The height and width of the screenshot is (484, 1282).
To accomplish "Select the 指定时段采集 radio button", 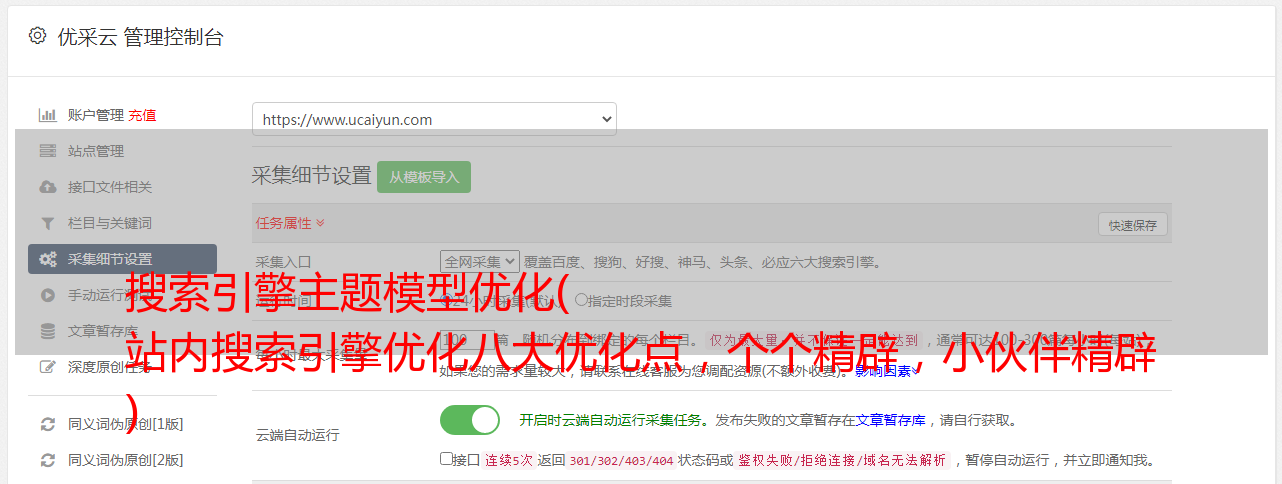I will (581, 300).
